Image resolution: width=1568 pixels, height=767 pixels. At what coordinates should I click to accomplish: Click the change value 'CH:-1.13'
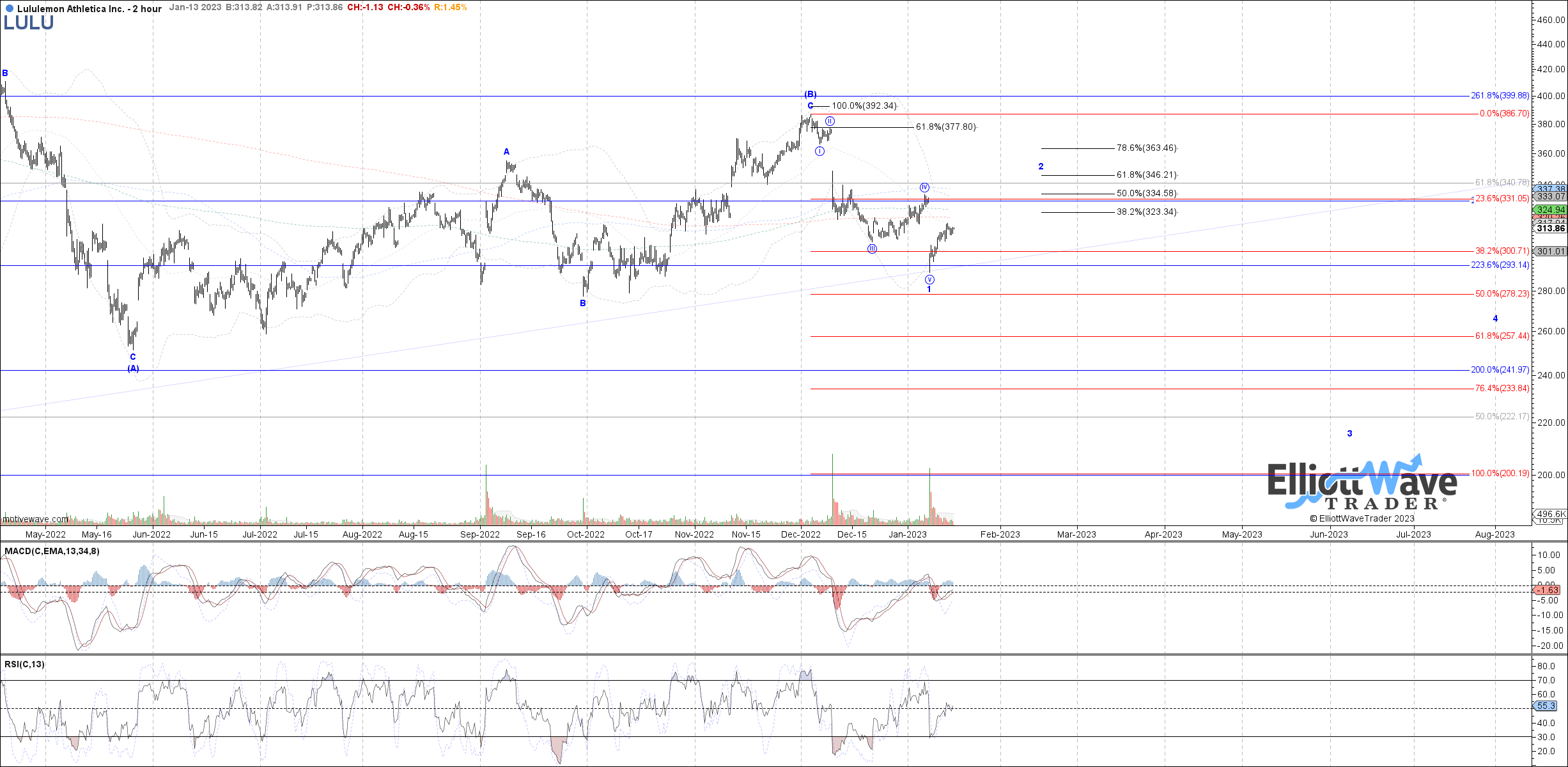point(365,8)
